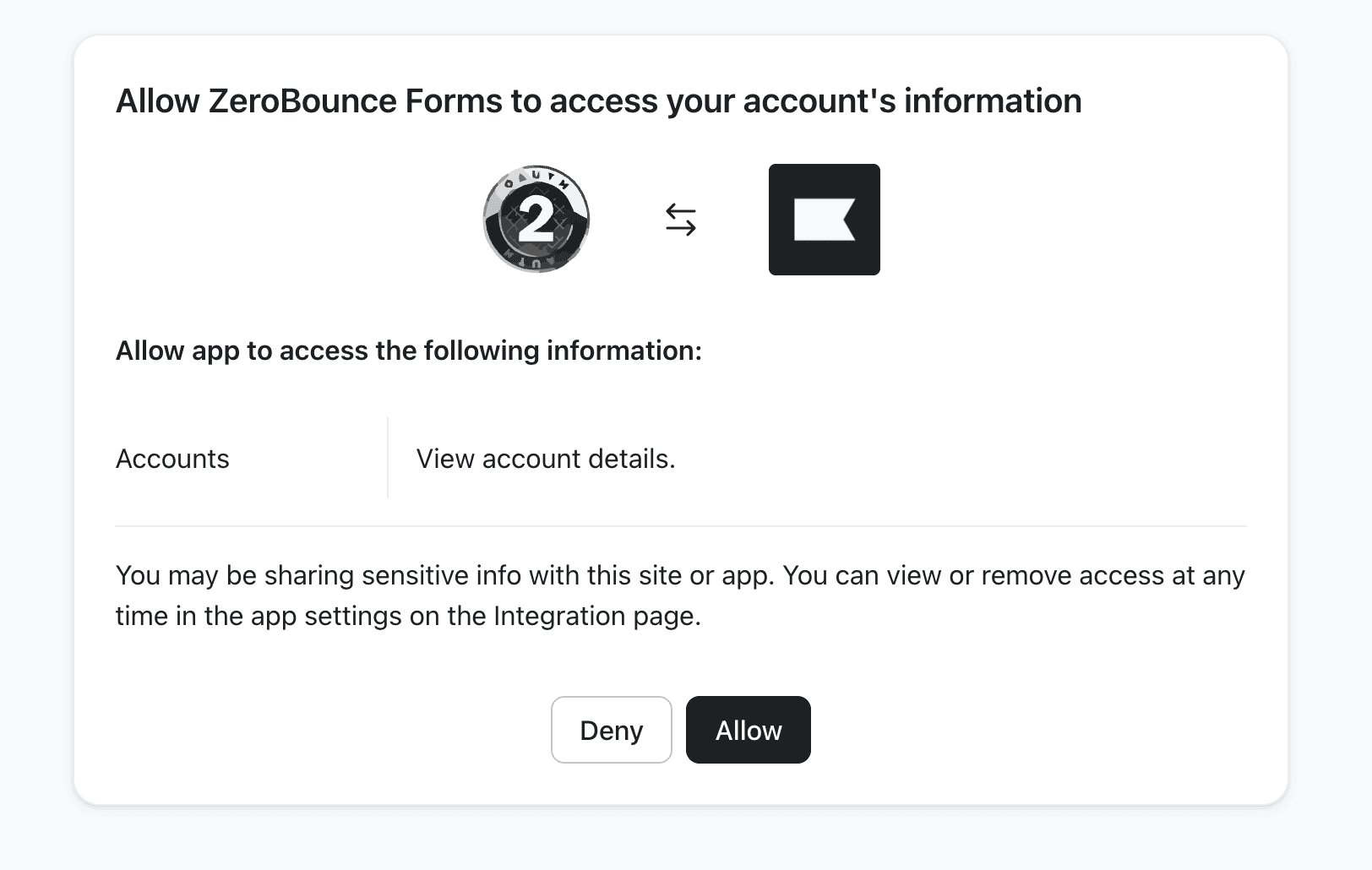Screen dimensions: 1372x870
Task: Click the OAuth 2 round logo
Action: pyautogui.click(x=536, y=220)
